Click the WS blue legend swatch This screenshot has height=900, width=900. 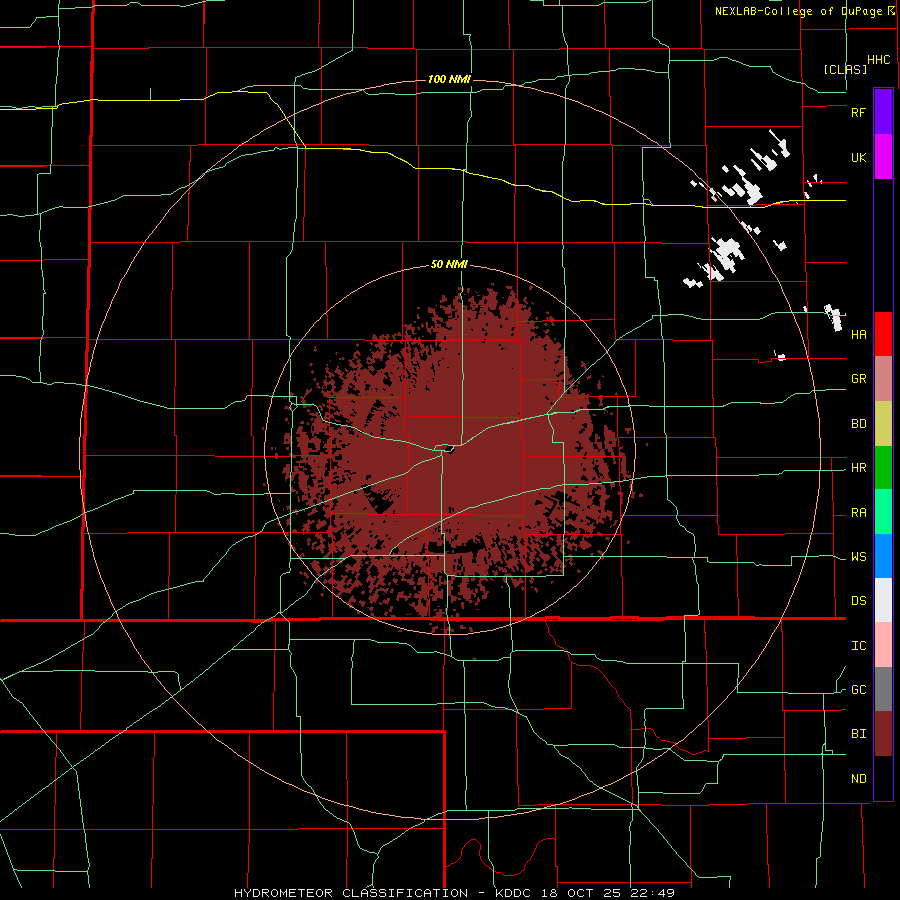tap(883, 556)
